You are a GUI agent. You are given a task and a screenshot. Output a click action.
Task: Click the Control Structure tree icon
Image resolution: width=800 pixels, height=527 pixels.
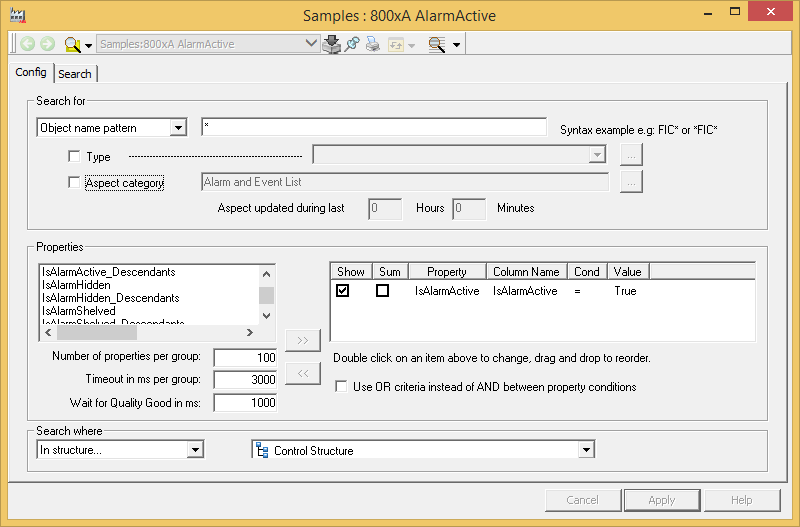tap(262, 450)
